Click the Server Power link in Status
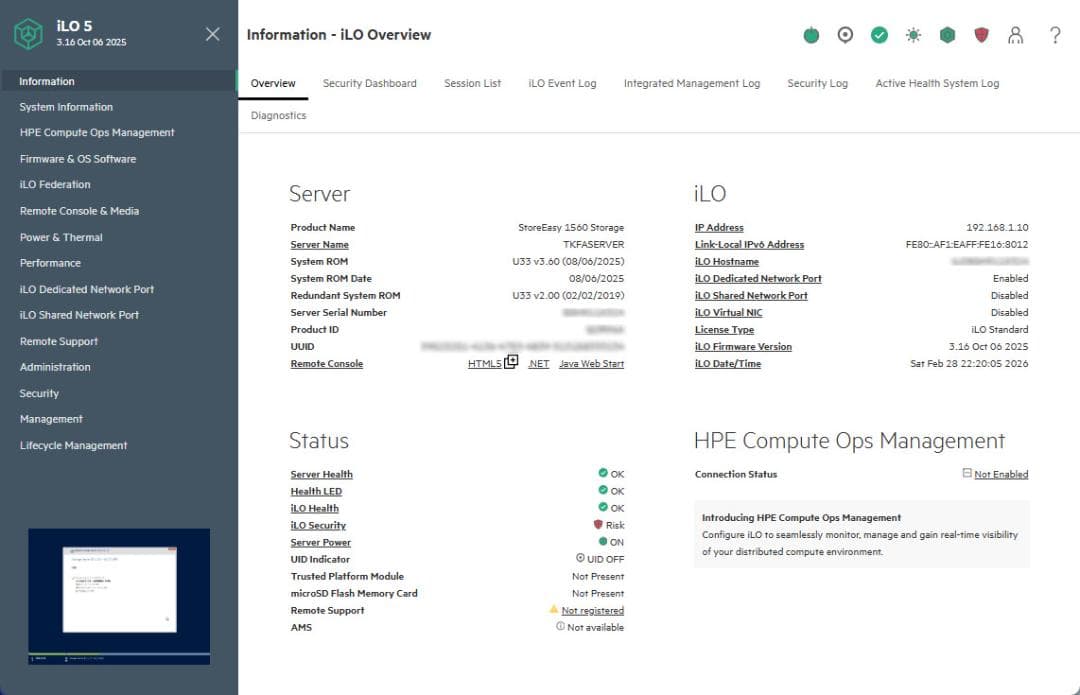The image size is (1080, 695). (x=321, y=542)
